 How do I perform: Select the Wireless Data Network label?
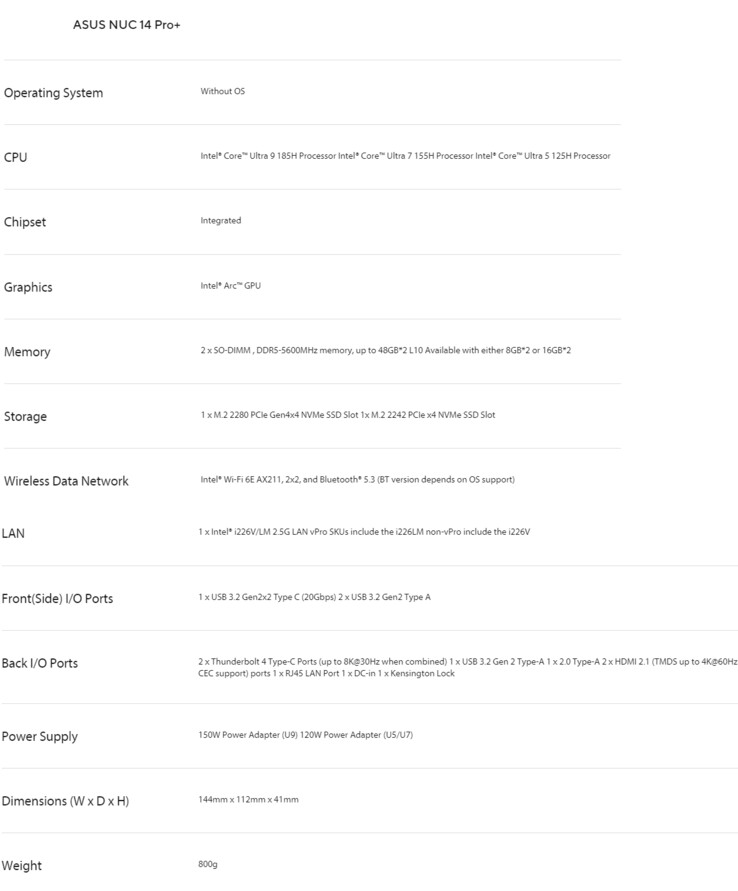[66, 481]
